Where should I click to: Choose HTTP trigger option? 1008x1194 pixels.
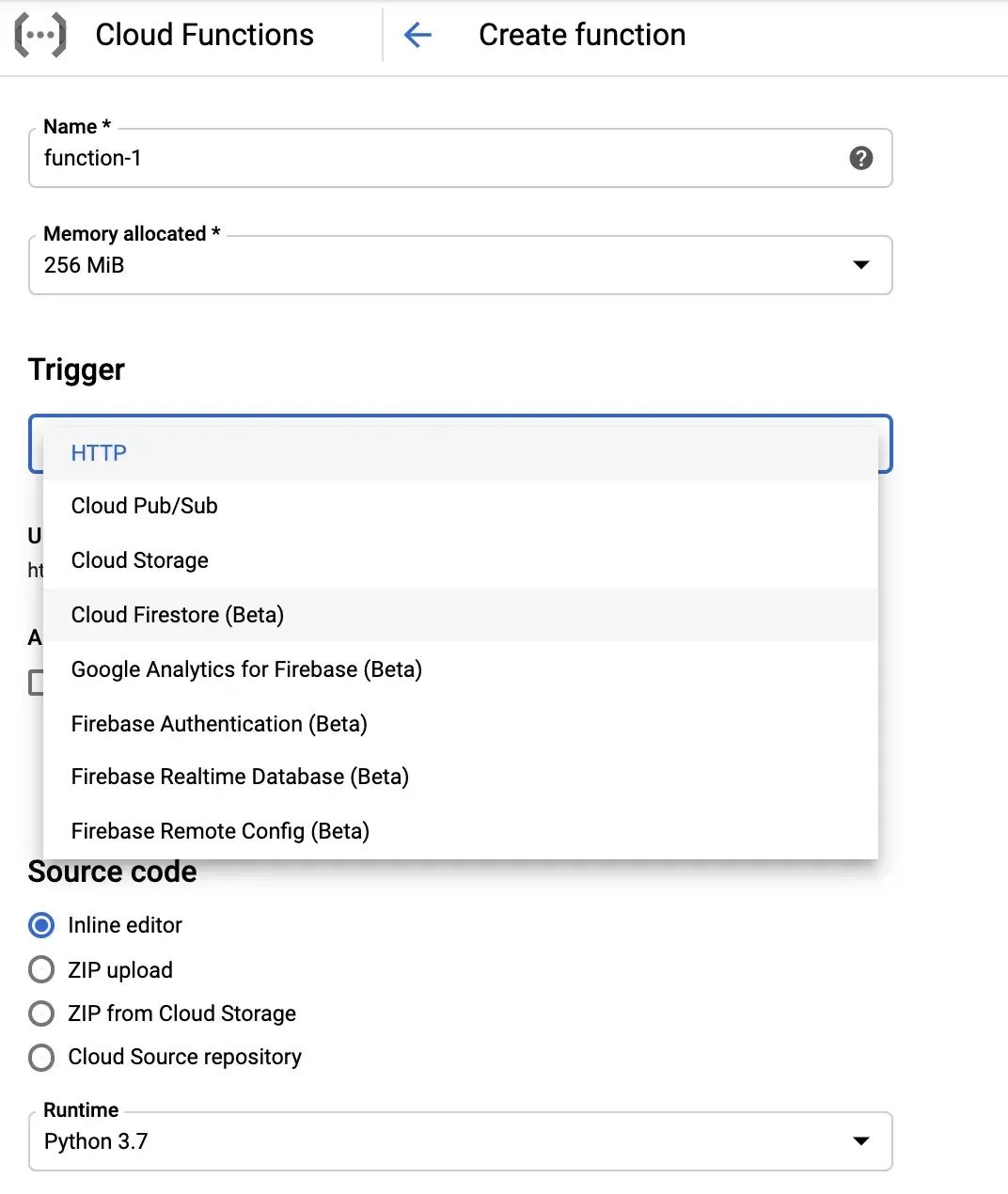pos(461,453)
